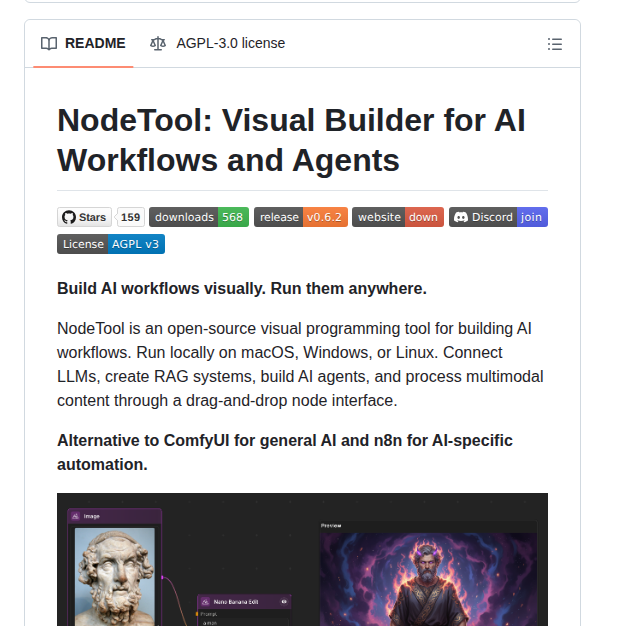Viewport: 626px width, 626px height.
Task: Click the 'Alternative to ComfyUI' bold paragraph
Action: tap(285, 453)
